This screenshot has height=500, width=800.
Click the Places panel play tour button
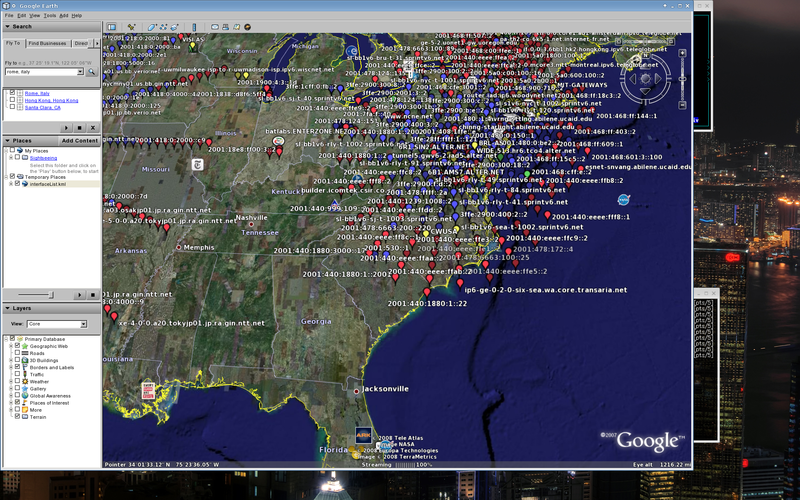tap(79, 295)
